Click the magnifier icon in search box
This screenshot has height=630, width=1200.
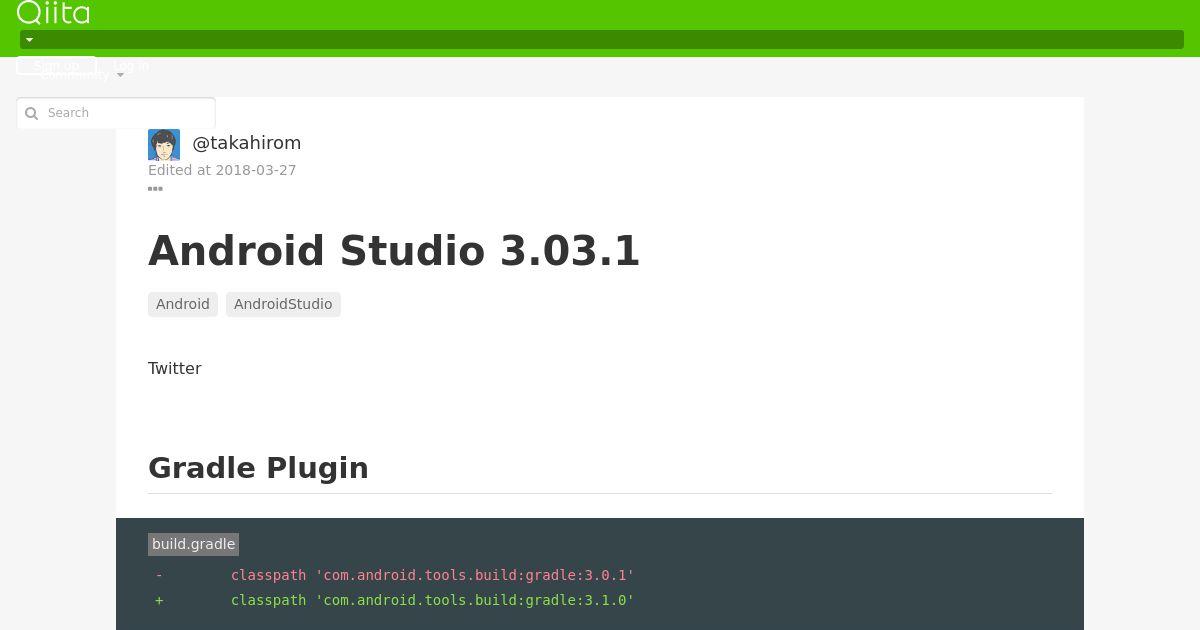tap(31, 113)
